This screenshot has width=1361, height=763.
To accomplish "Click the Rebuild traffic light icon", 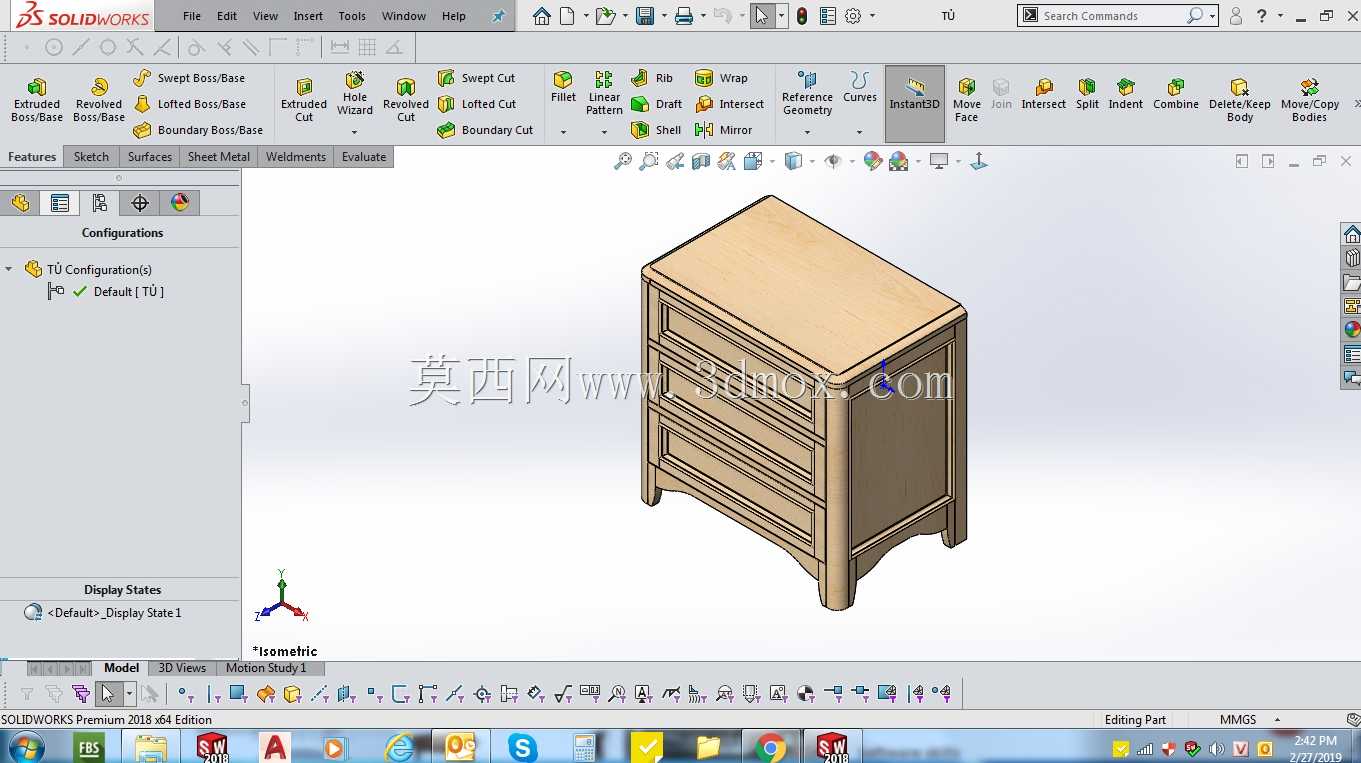I will point(802,16).
